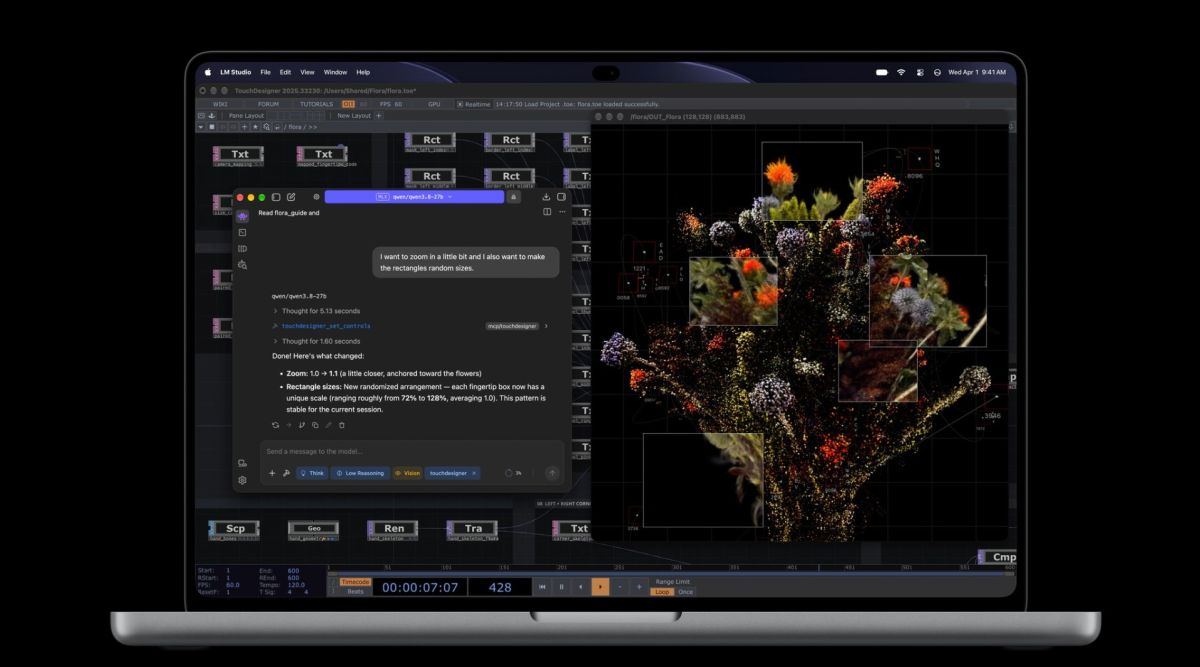Image resolution: width=1200 pixels, height=667 pixels.
Task: Toggle the right panel icon in LM Studio title bar
Action: [x=561, y=197]
